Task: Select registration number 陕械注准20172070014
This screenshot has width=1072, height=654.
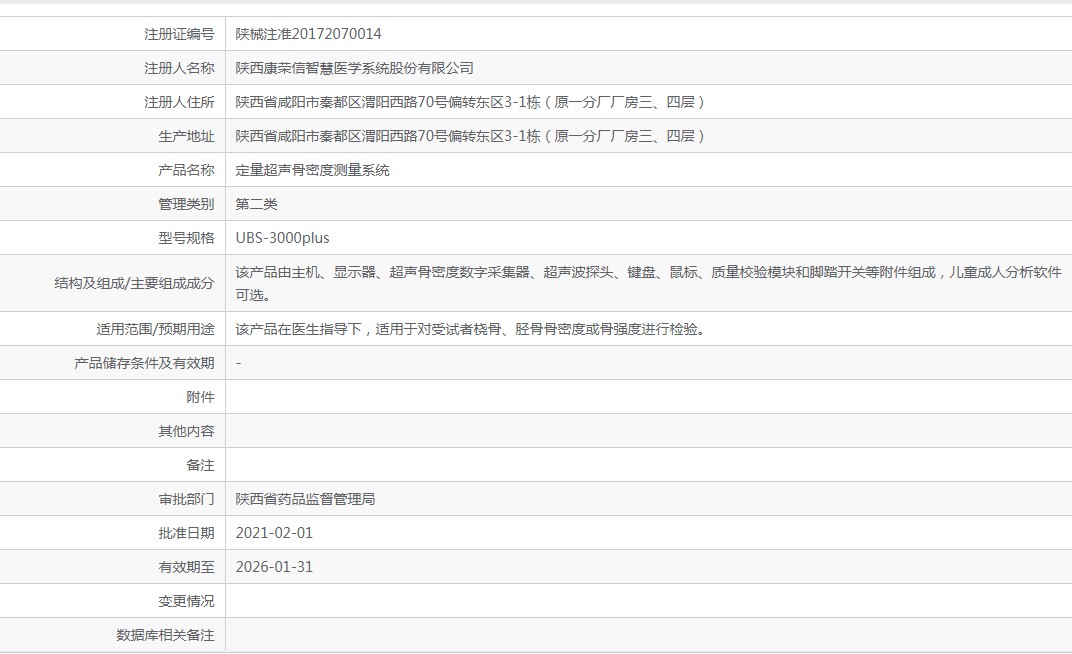Action: [308, 34]
